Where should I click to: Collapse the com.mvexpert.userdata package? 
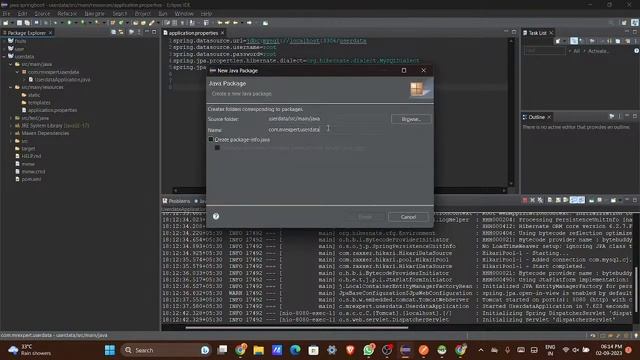[18, 72]
